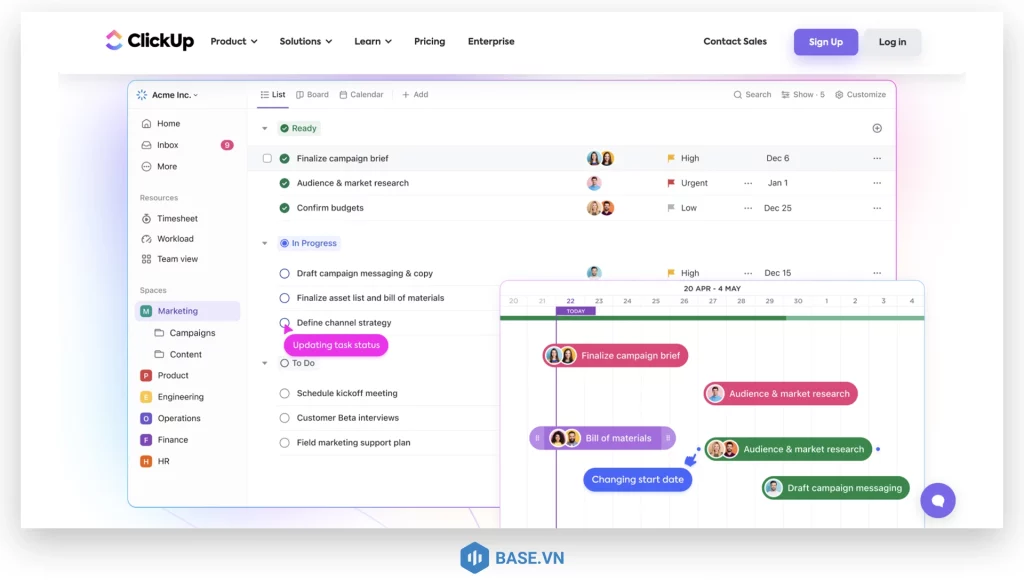The height and width of the screenshot is (587, 1024).
Task: Expand the Product dropdown in navigation
Action: point(234,42)
